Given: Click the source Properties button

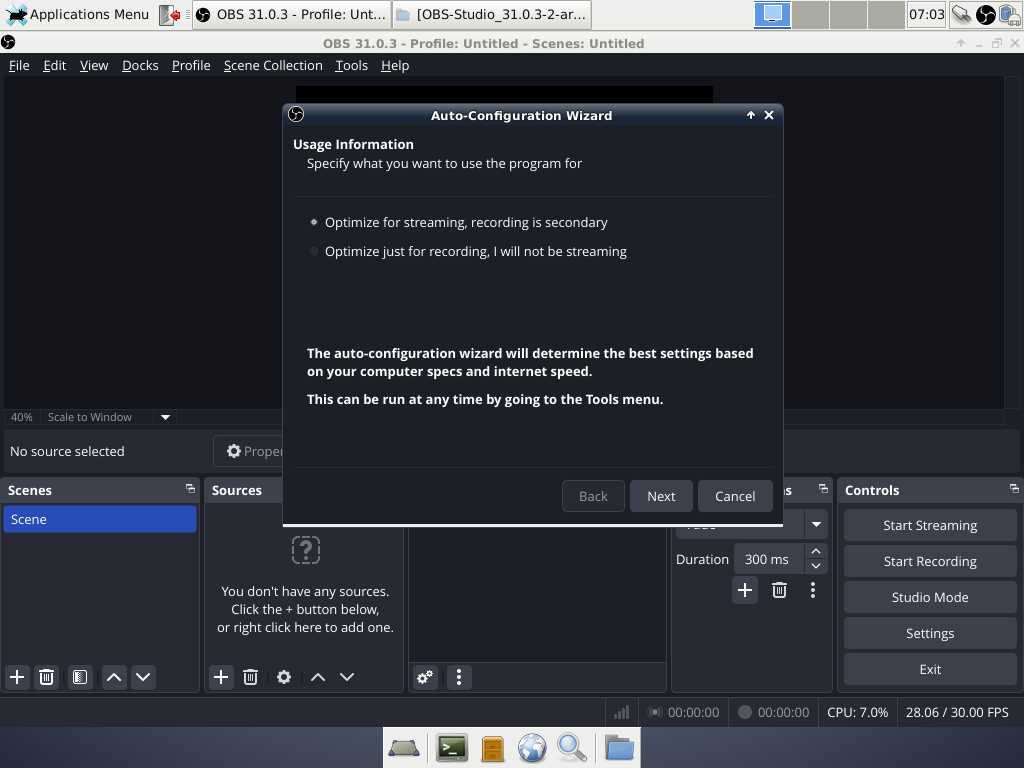Looking at the screenshot, I should point(249,451).
